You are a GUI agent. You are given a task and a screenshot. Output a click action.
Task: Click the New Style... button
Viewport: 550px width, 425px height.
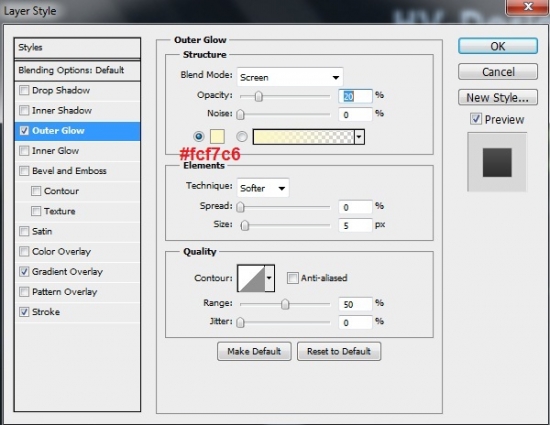[x=497, y=97]
